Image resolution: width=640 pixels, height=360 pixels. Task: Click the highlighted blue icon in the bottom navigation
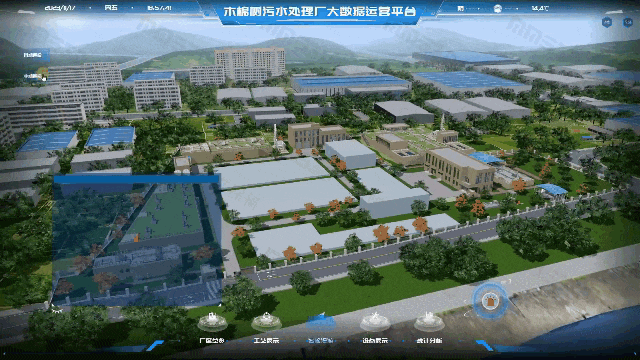pyautogui.click(x=321, y=322)
